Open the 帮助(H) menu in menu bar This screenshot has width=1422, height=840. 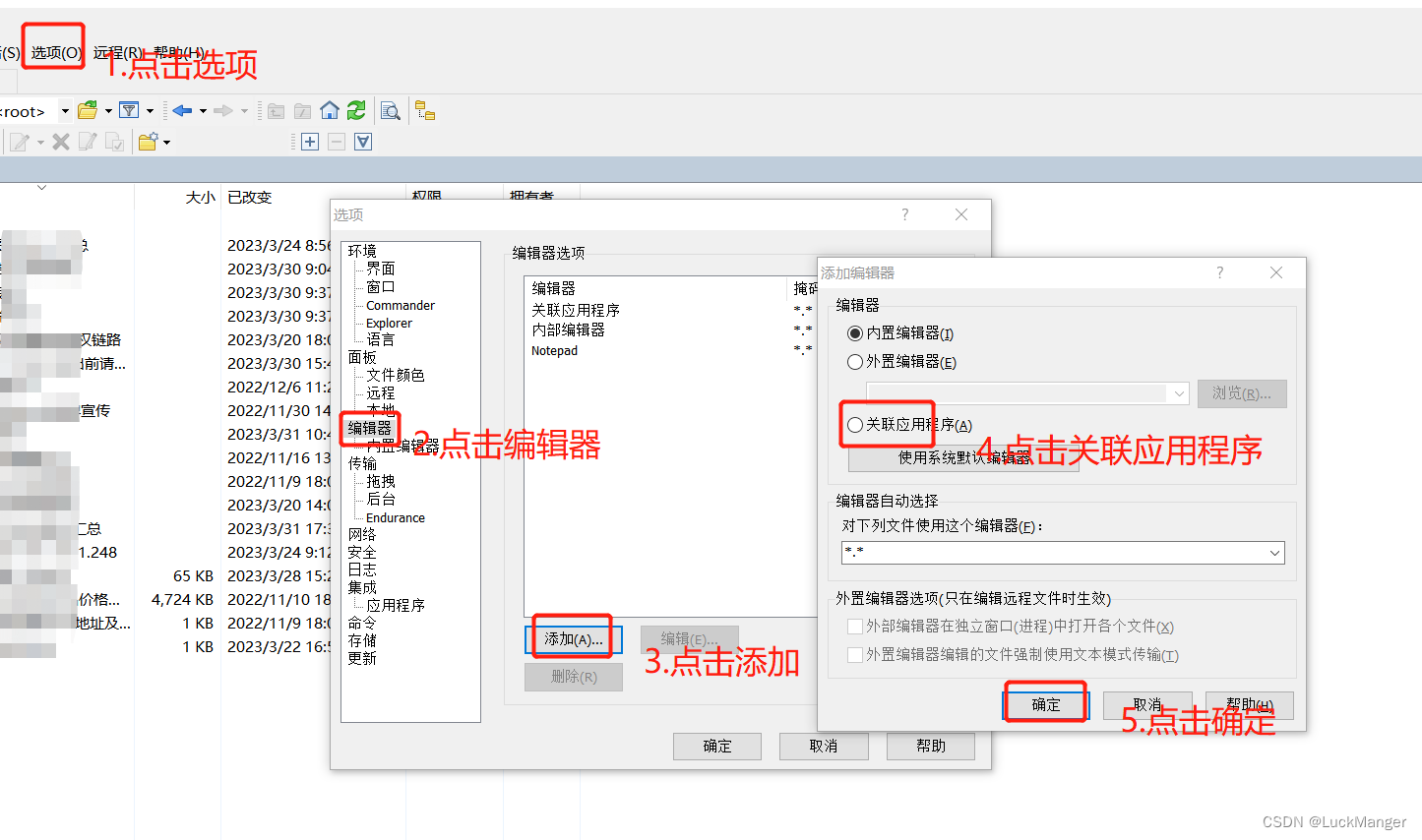click(179, 52)
